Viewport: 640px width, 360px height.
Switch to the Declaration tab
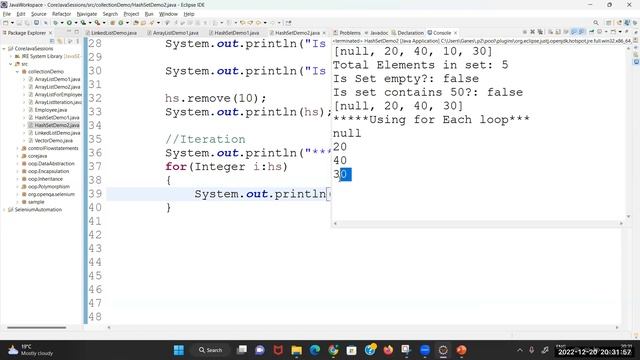(407, 33)
